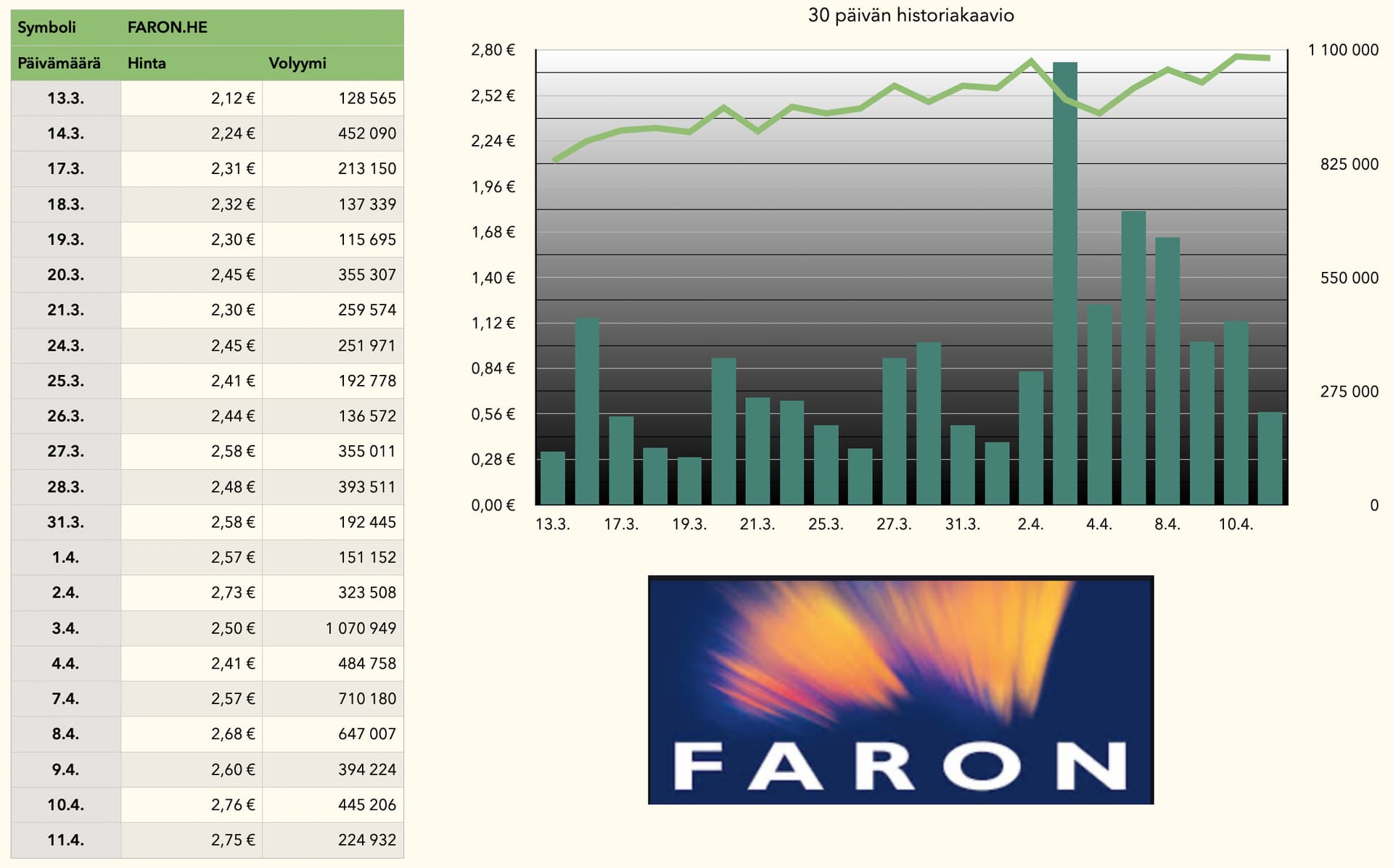Select the 1 070 949 volume cell
Viewport: 1393px width, 868px height.
coord(361,628)
